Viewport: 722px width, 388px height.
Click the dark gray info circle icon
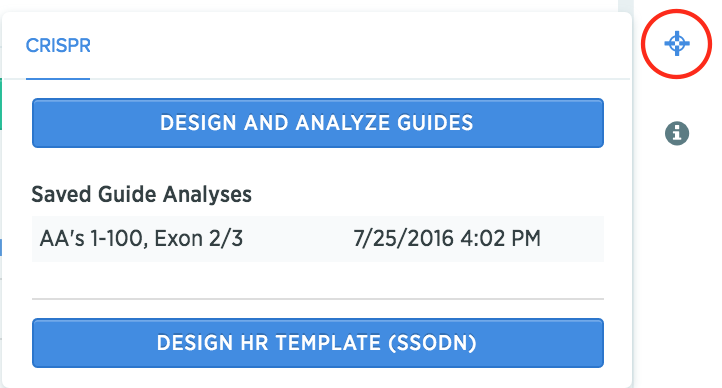pyautogui.click(x=677, y=133)
